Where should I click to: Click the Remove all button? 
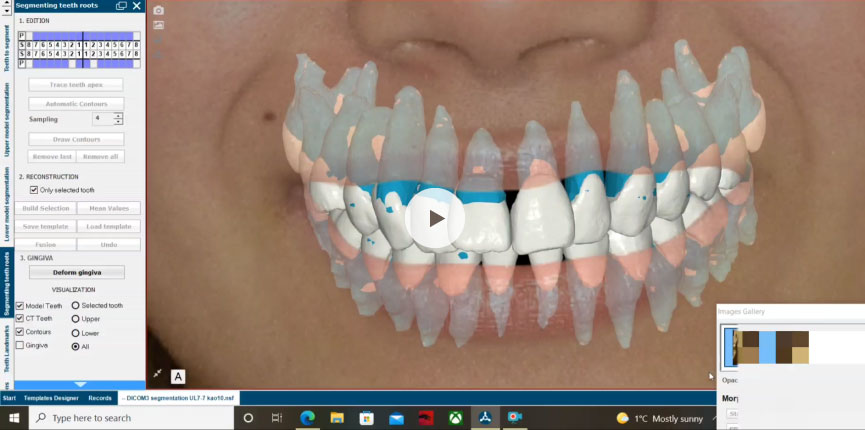click(100, 157)
